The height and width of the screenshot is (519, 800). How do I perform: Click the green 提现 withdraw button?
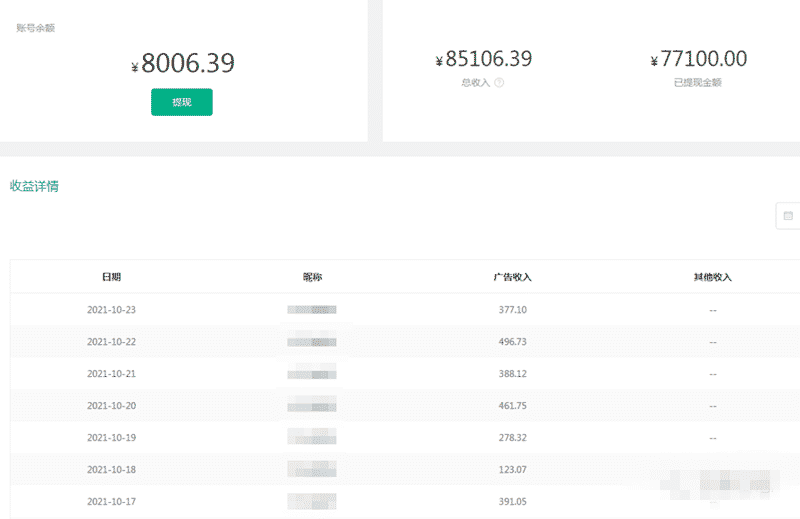tap(182, 102)
